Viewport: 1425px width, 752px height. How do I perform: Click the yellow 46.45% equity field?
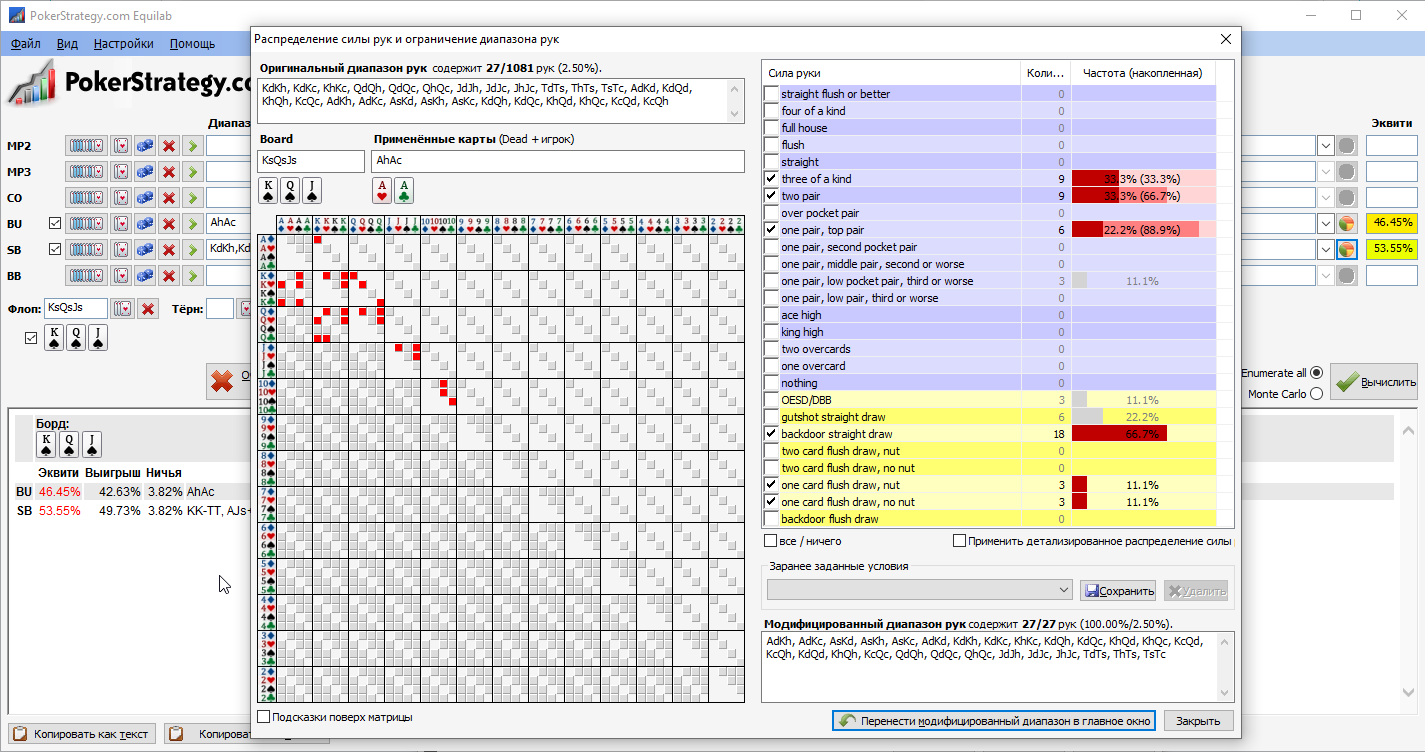pyautogui.click(x=1392, y=223)
